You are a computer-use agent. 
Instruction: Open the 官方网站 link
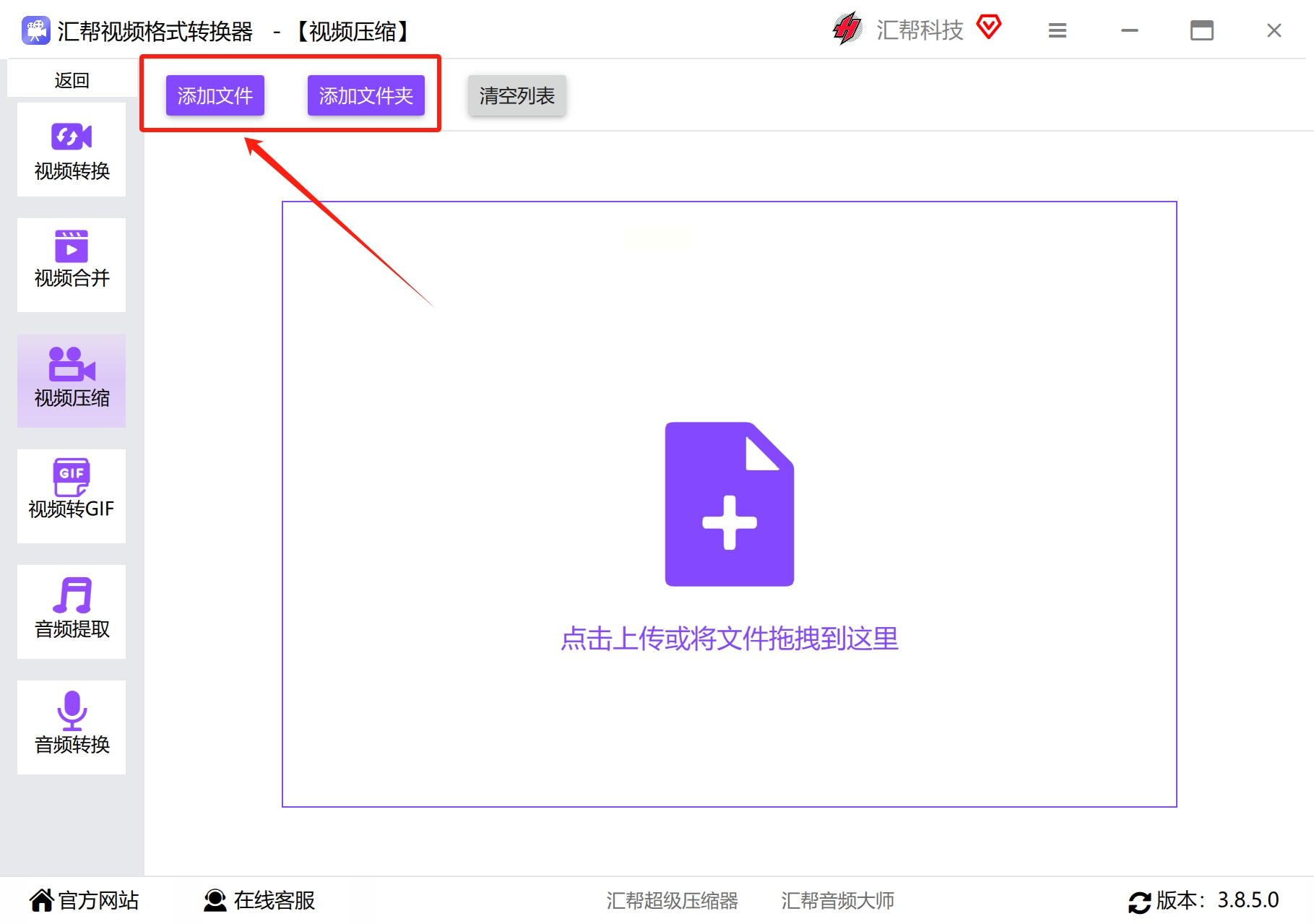pos(84,900)
